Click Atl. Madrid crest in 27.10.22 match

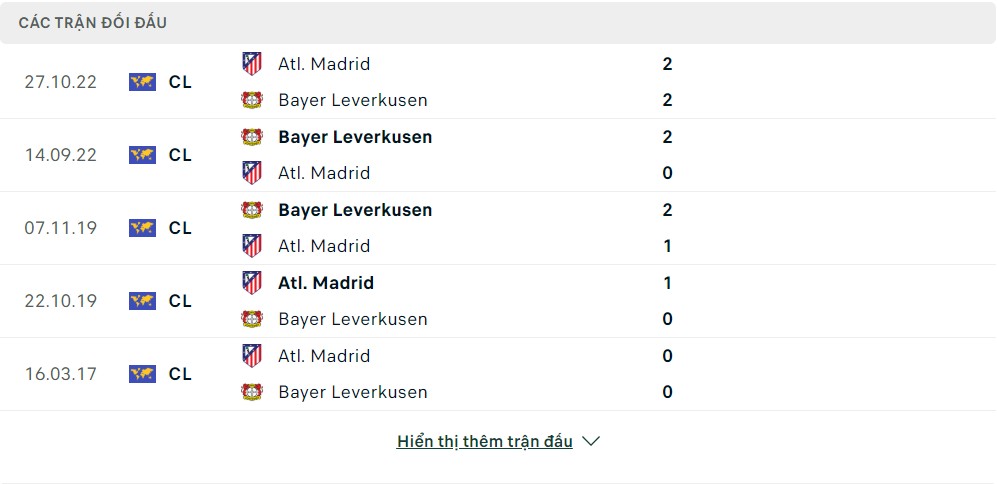[x=252, y=64]
